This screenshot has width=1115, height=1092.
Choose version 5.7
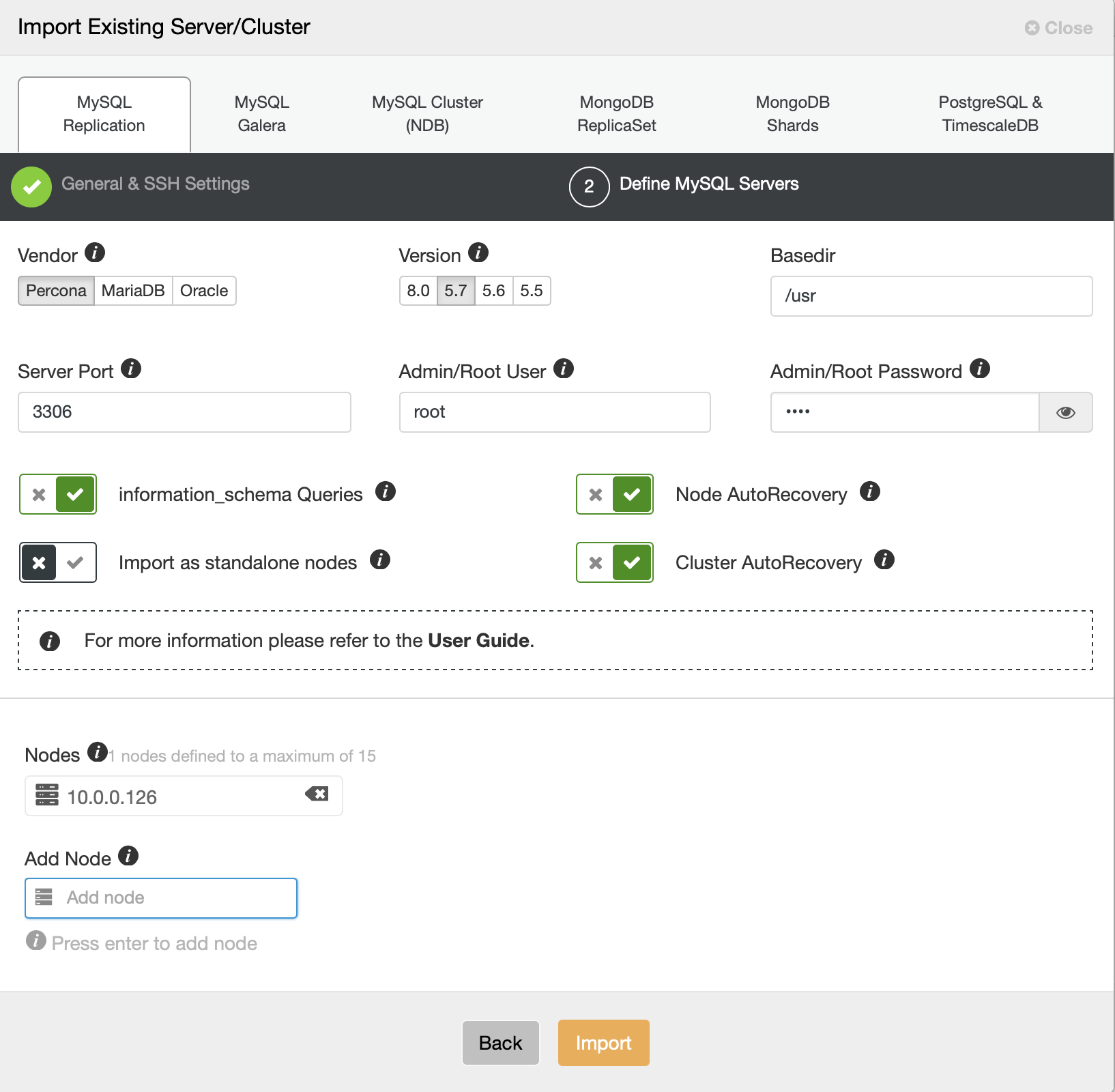[x=456, y=291]
